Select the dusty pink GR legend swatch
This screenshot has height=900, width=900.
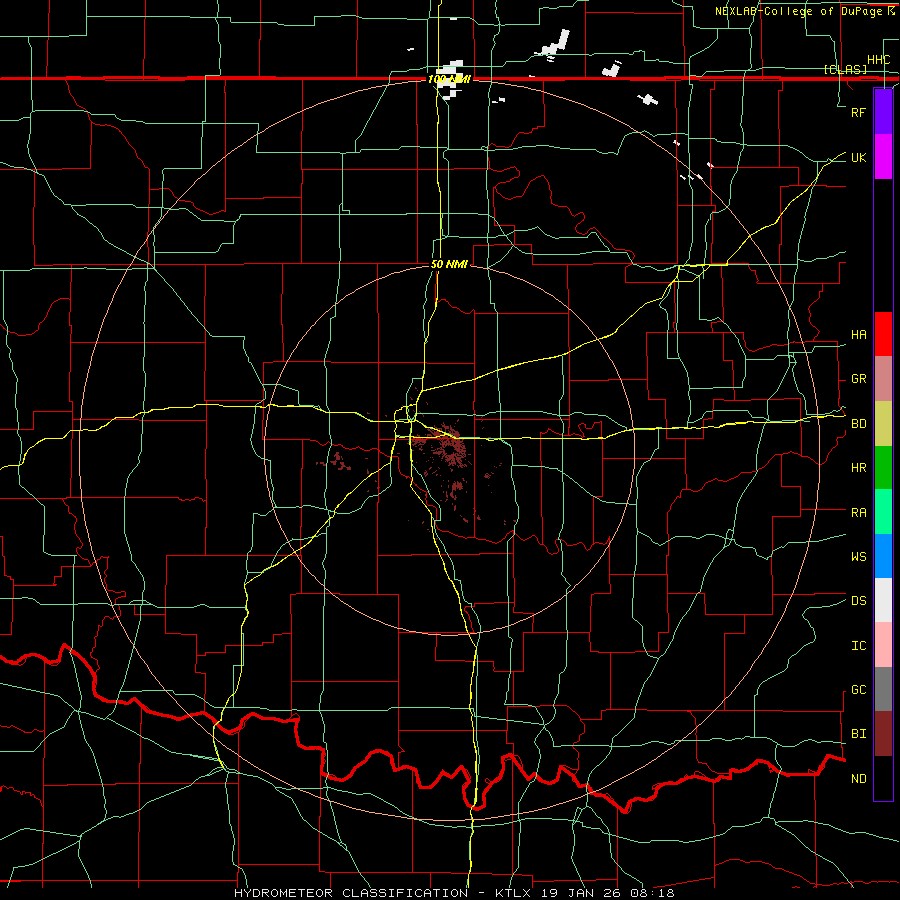[883, 379]
